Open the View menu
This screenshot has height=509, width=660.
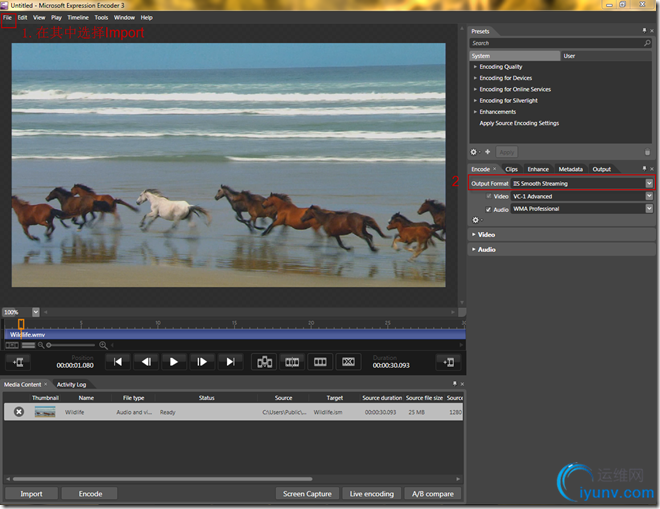[39, 18]
